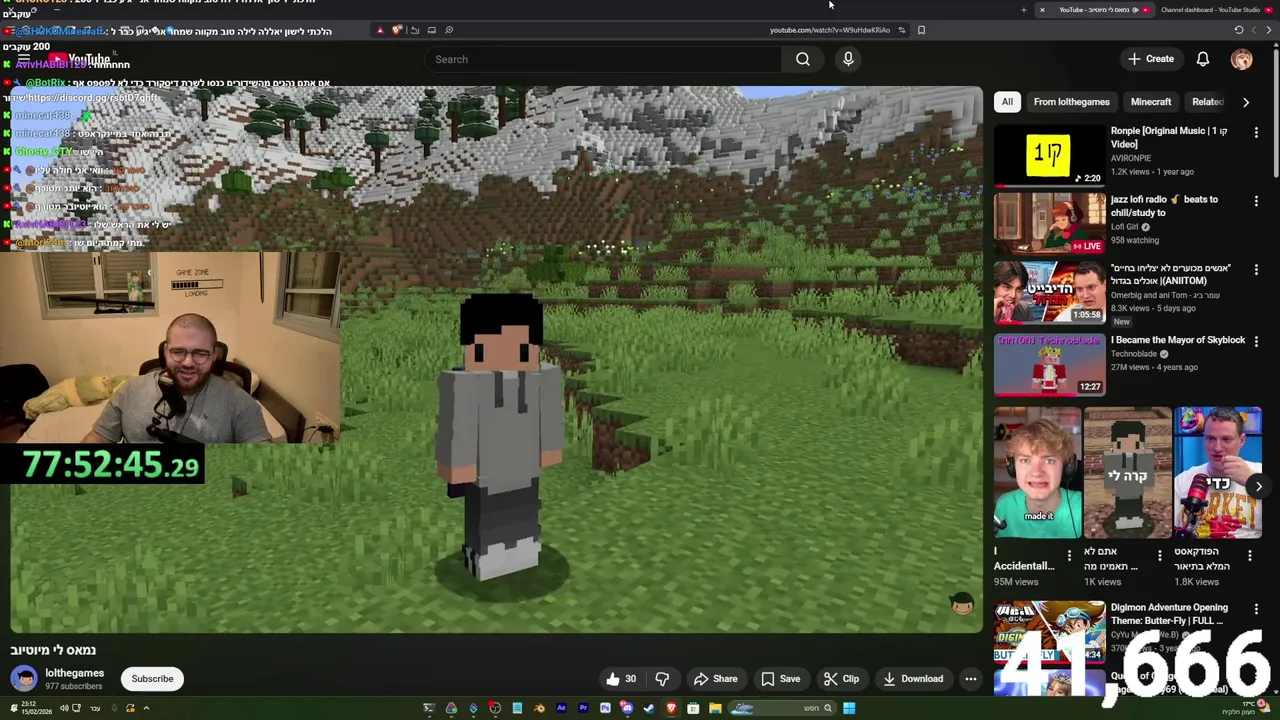
Task: Open I Became the Mayor of Skyblock thumbnail
Action: pyautogui.click(x=1048, y=364)
